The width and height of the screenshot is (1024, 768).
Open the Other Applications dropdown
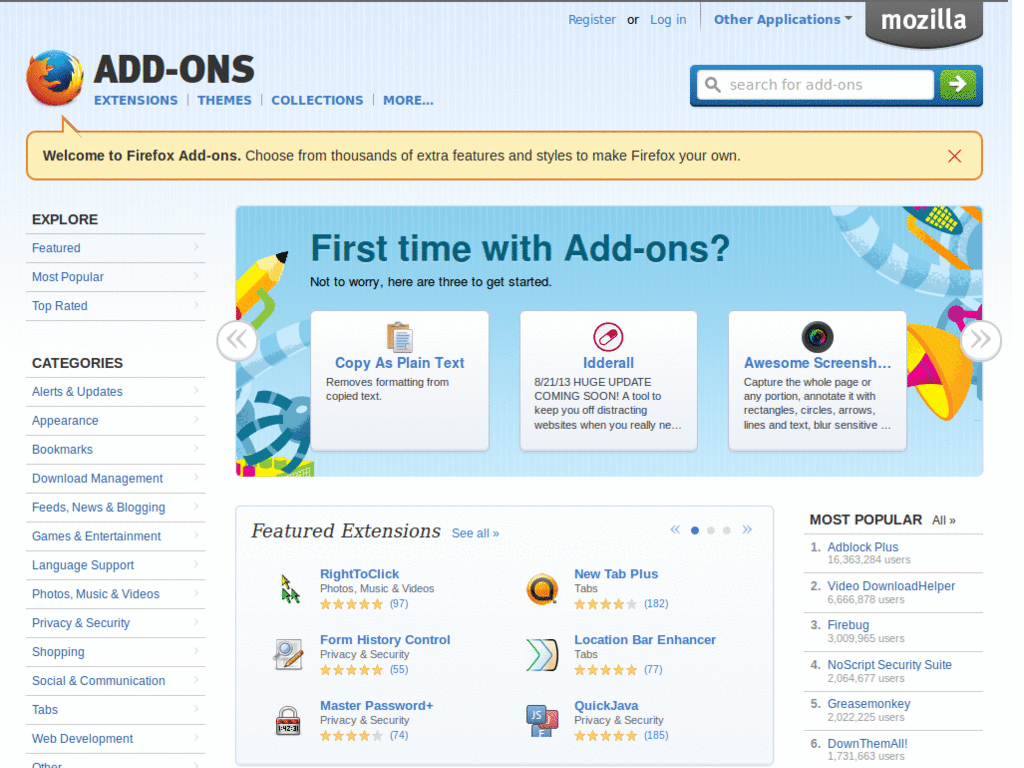782,19
